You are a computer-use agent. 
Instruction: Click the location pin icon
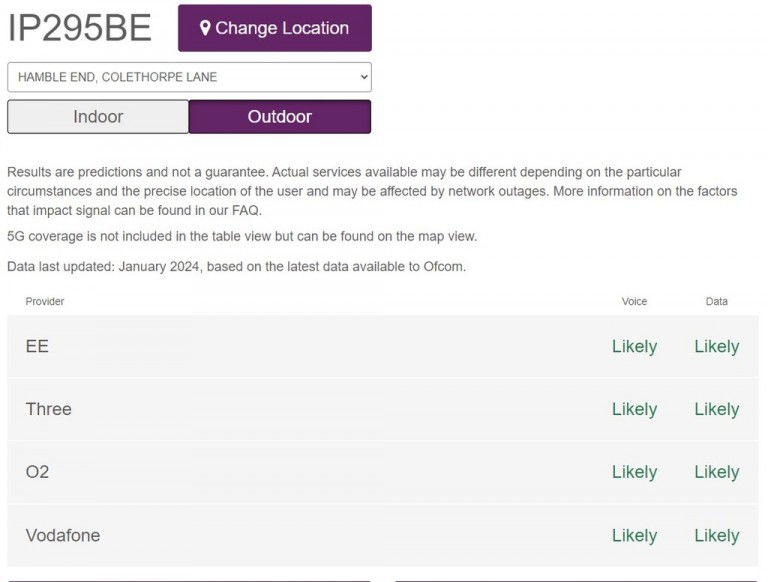tap(205, 28)
